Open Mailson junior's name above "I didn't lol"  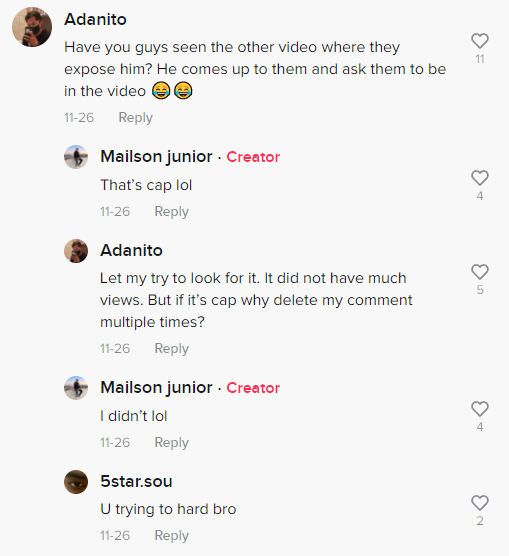[x=156, y=387]
